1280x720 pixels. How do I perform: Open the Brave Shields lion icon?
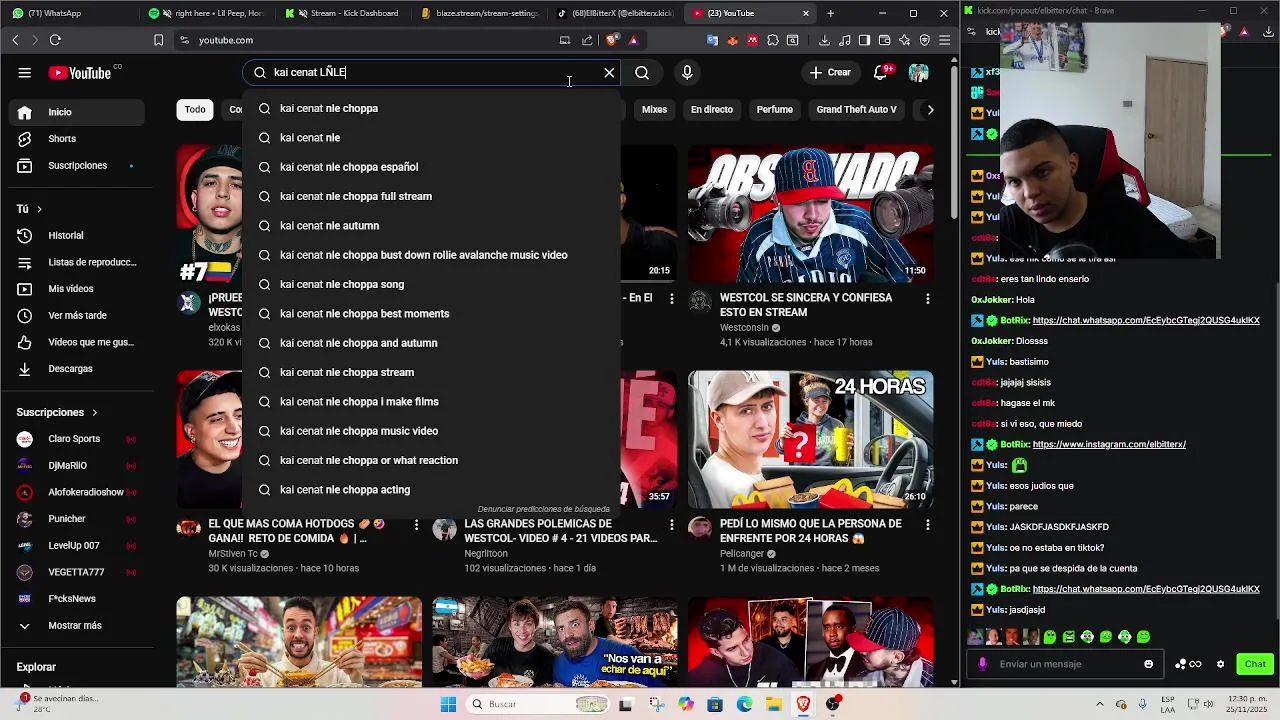612,40
